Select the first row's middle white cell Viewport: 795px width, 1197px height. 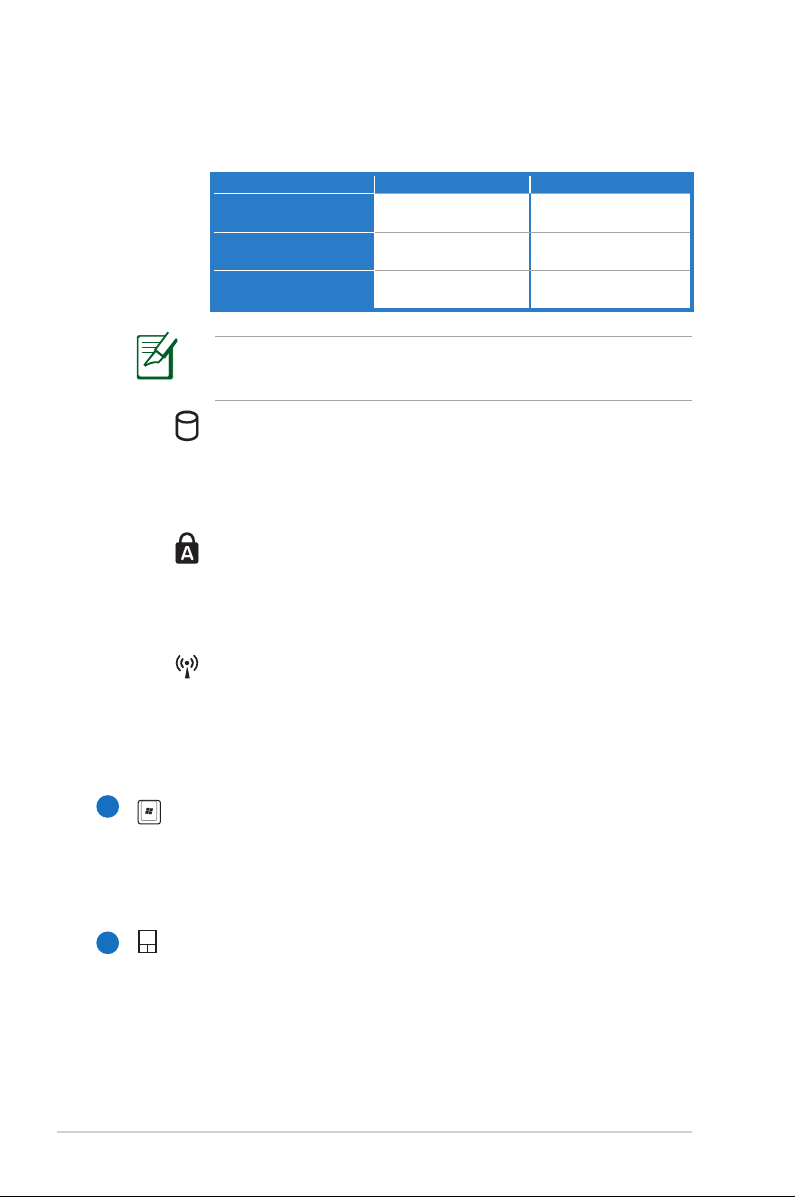[x=451, y=213]
